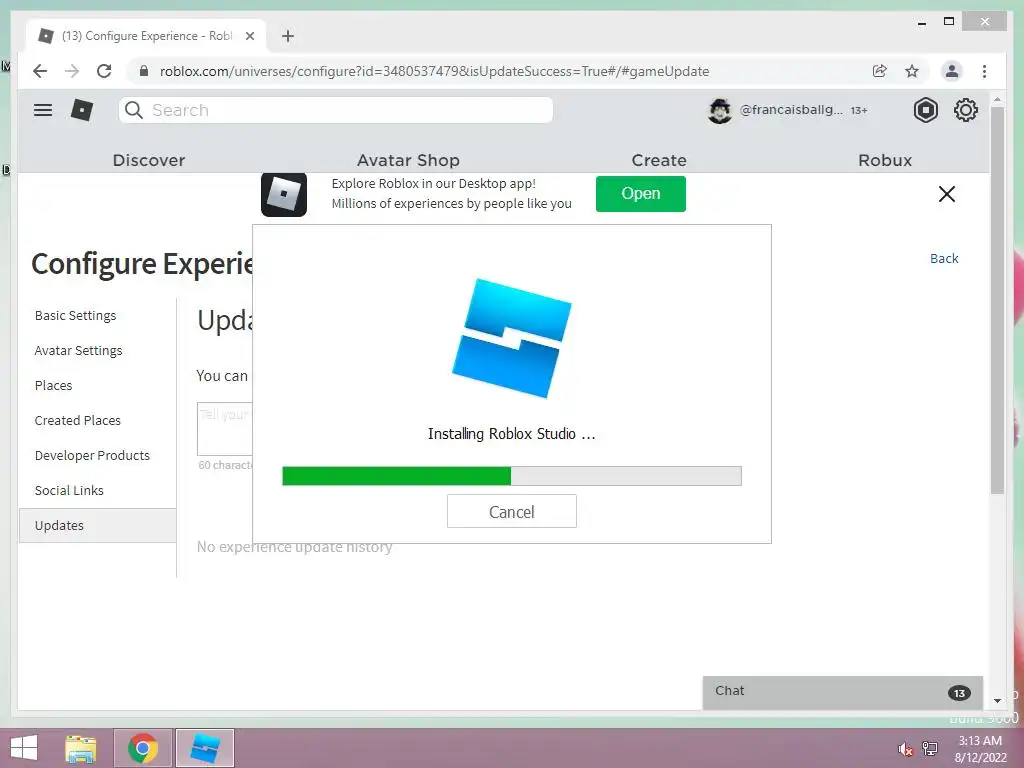Cancel the Roblox Studio installation
Viewport: 1024px width, 768px height.
511,511
